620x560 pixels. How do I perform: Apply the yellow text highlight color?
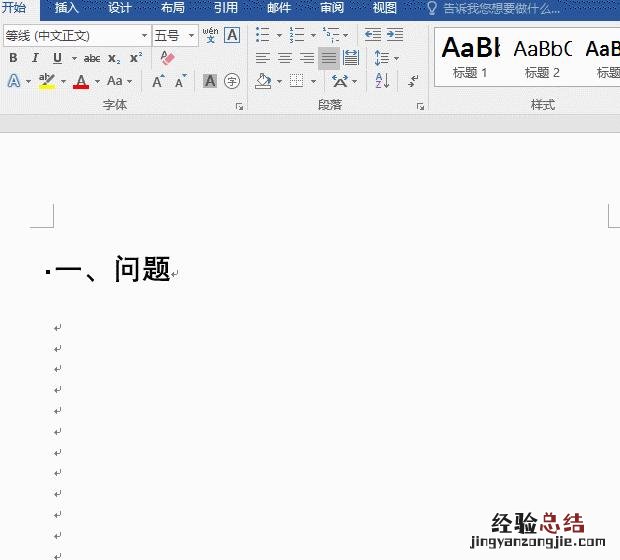[x=47, y=81]
